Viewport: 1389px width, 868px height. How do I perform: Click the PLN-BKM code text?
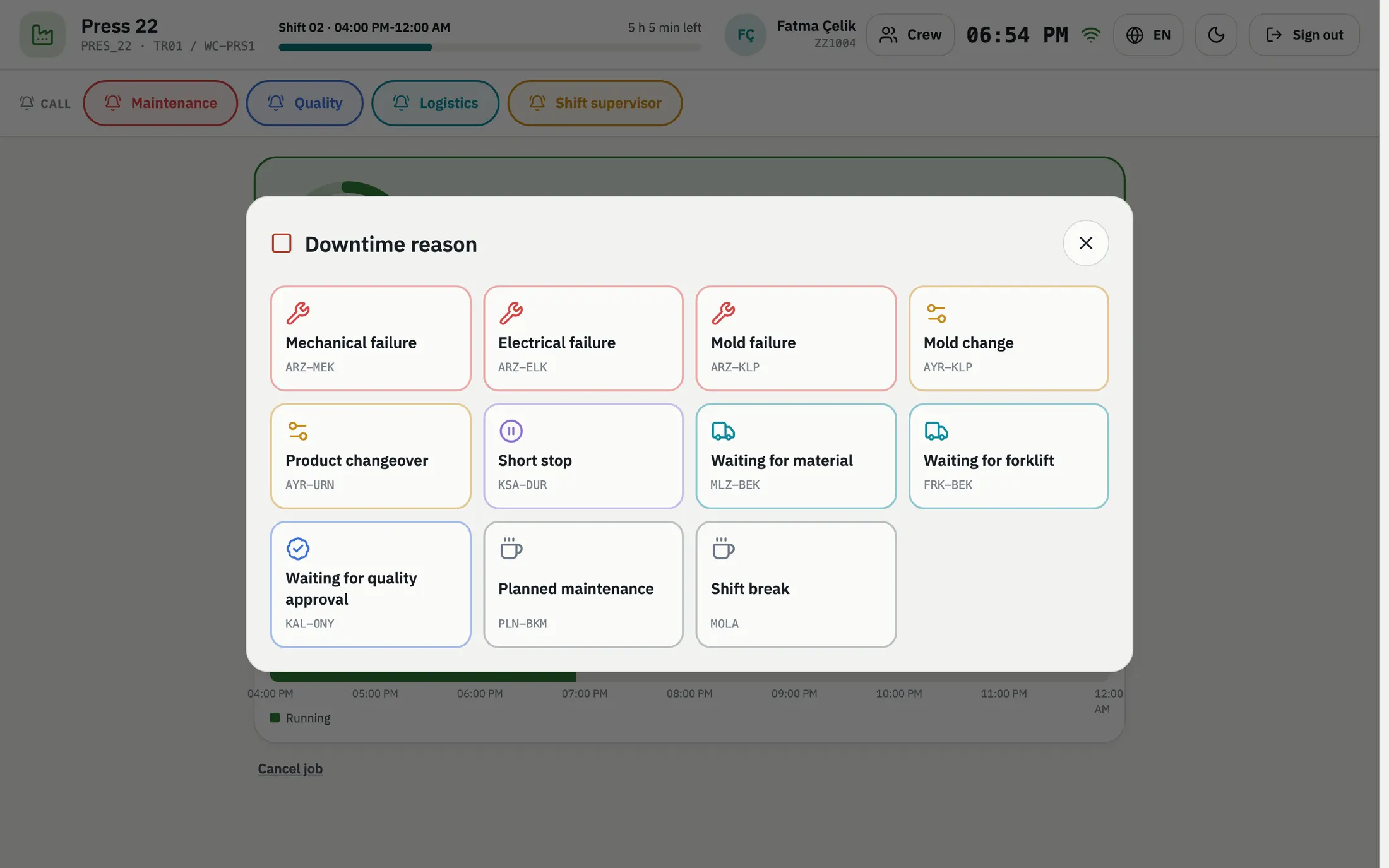coord(522,624)
